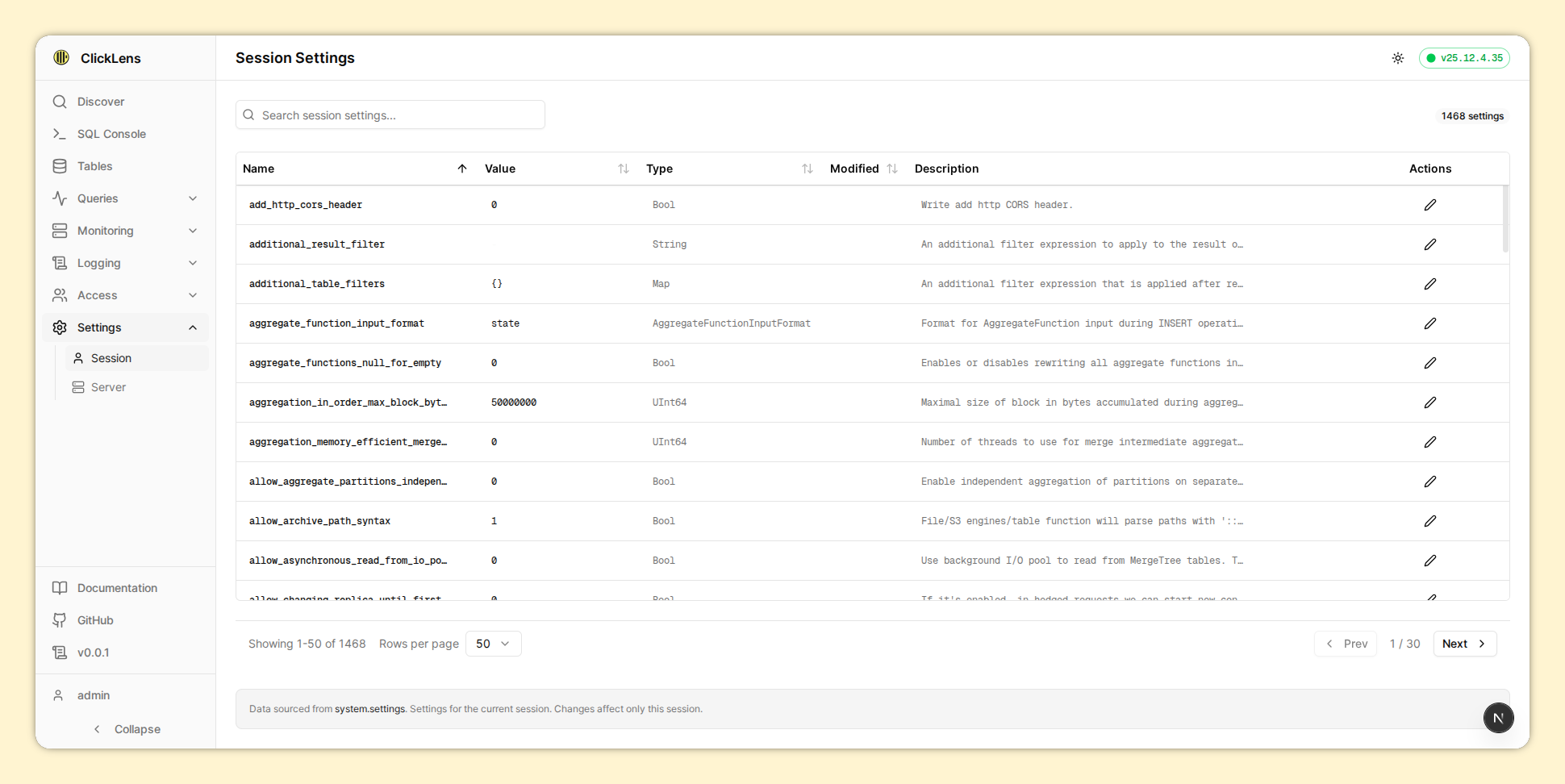This screenshot has width=1565, height=784.
Task: Edit the allow_archive_path_syntax setting
Action: 1429,521
